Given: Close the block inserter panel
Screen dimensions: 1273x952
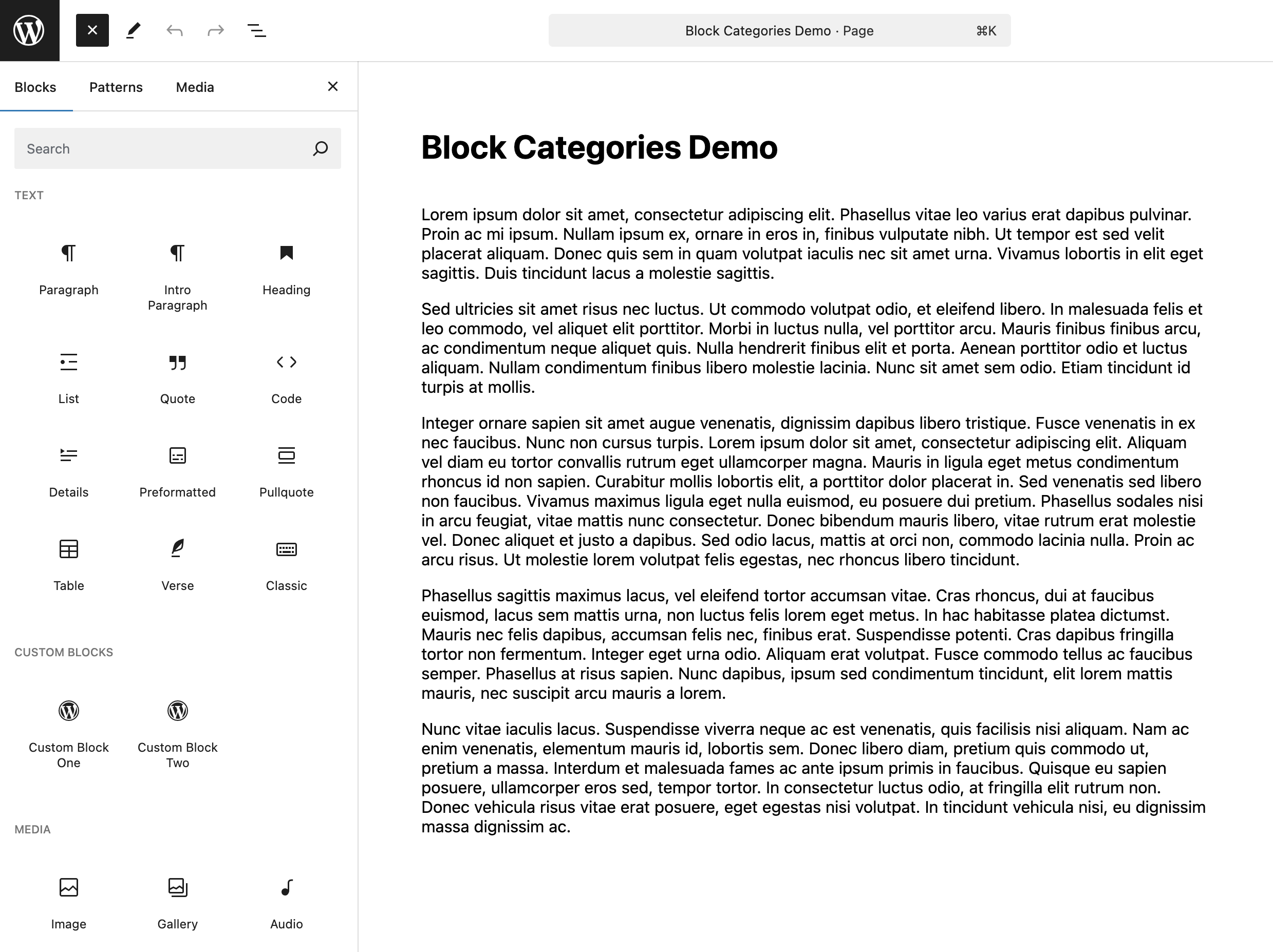Looking at the screenshot, I should (x=333, y=86).
